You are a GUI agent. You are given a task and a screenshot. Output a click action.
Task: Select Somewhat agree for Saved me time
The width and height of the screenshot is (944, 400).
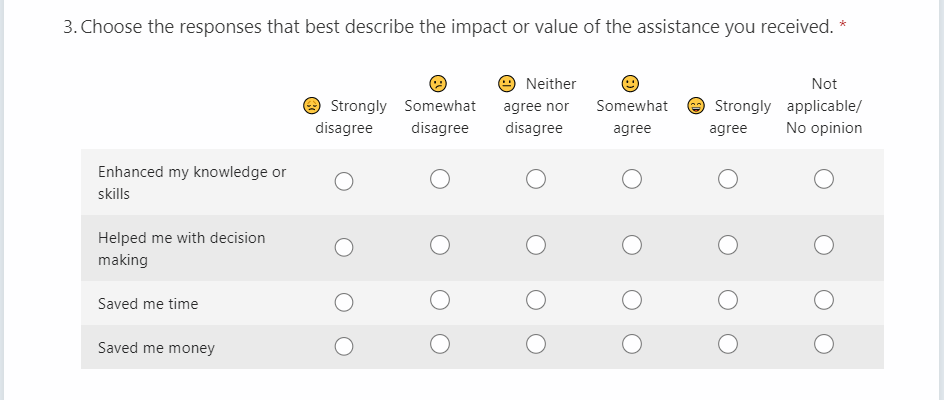pyautogui.click(x=632, y=300)
